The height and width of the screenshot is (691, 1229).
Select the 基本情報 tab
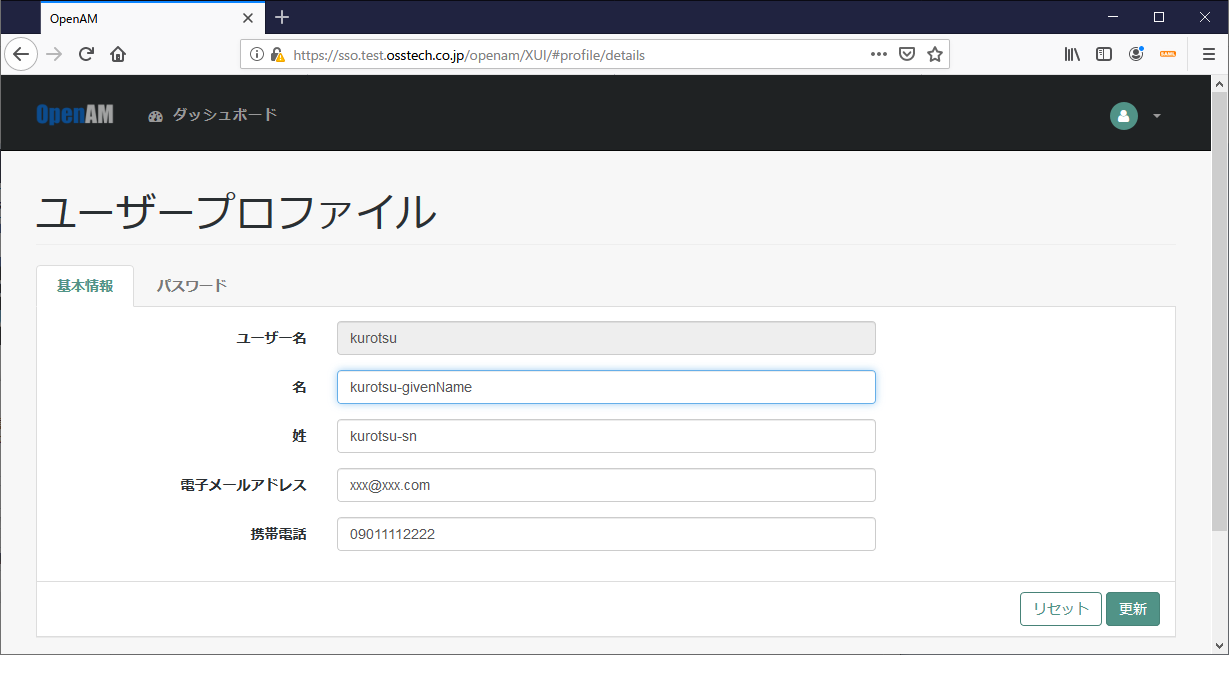pyautogui.click(x=84, y=285)
